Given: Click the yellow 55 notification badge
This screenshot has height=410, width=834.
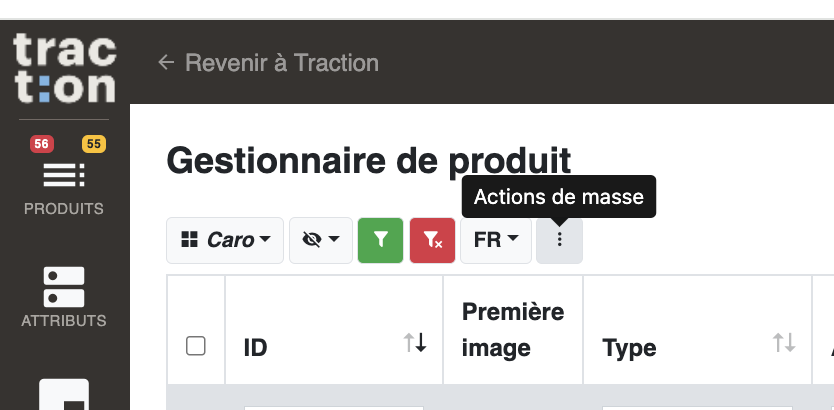Looking at the screenshot, I should (x=94, y=144).
